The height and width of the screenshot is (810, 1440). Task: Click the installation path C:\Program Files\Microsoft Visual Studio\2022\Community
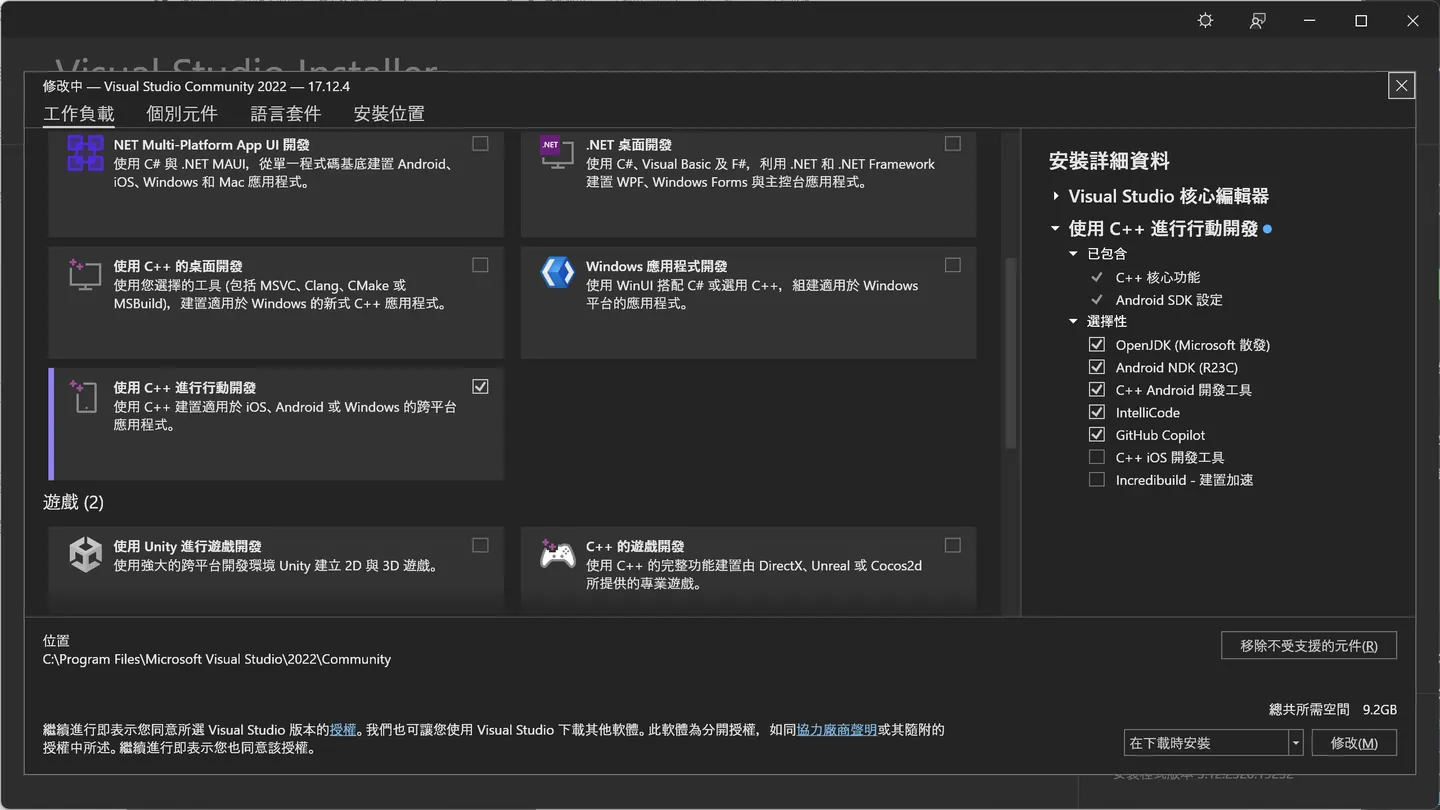click(x=217, y=659)
